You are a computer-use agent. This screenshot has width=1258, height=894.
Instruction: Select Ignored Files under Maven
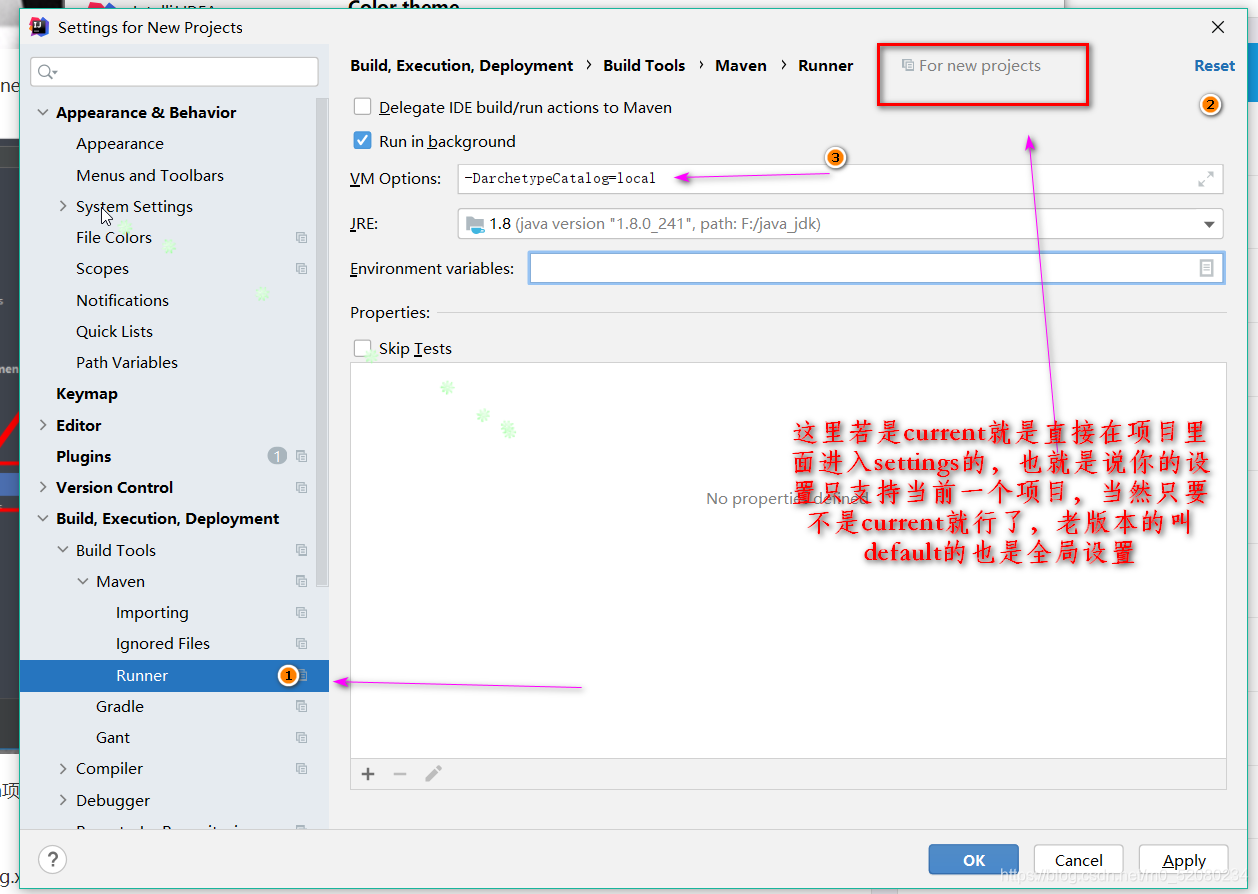tap(163, 643)
